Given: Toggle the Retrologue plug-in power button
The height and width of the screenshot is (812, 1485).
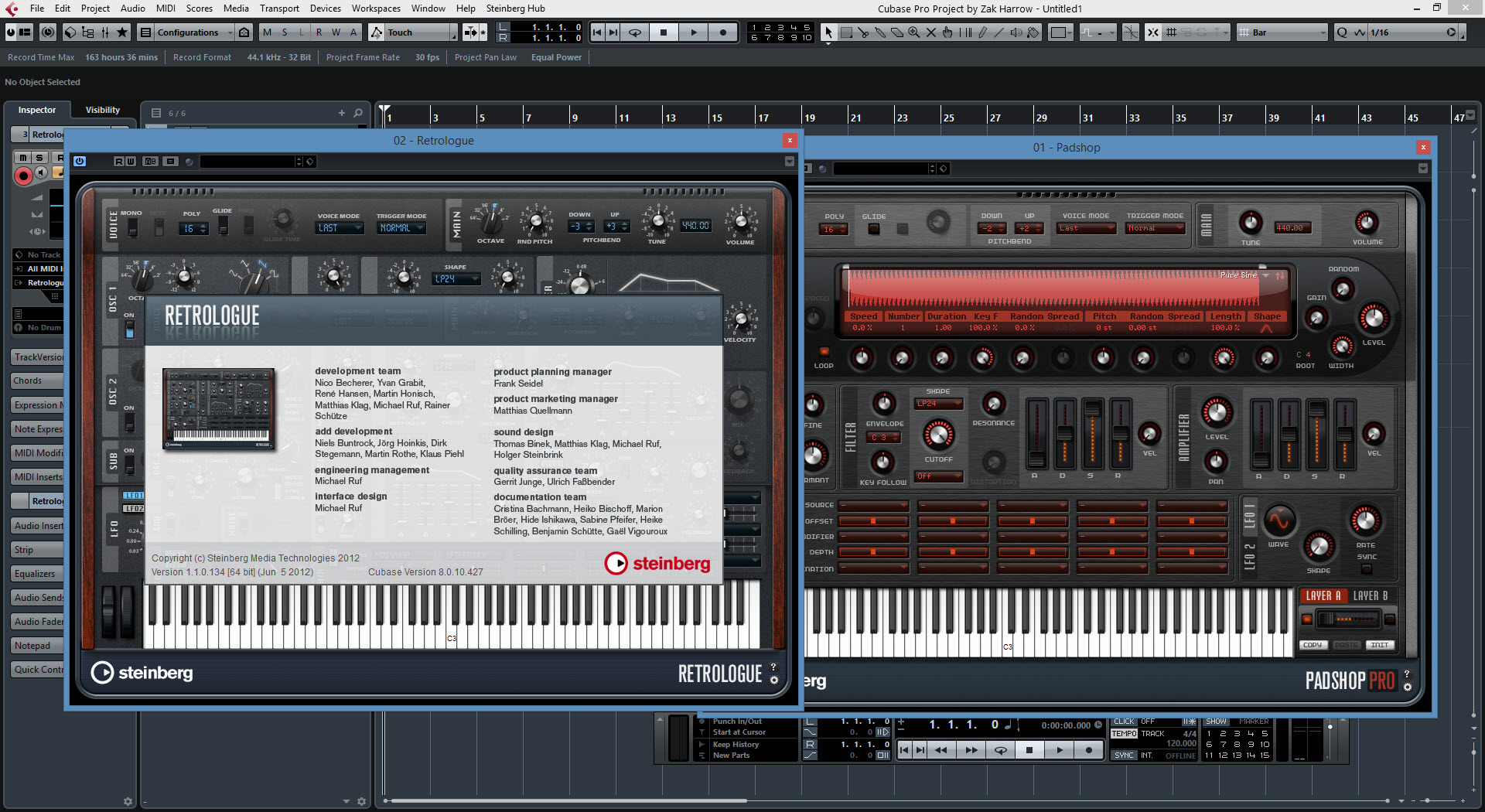Looking at the screenshot, I should [x=80, y=162].
